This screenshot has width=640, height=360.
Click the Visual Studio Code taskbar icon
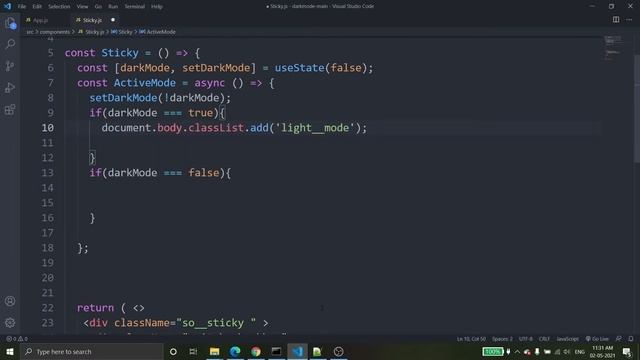point(297,351)
